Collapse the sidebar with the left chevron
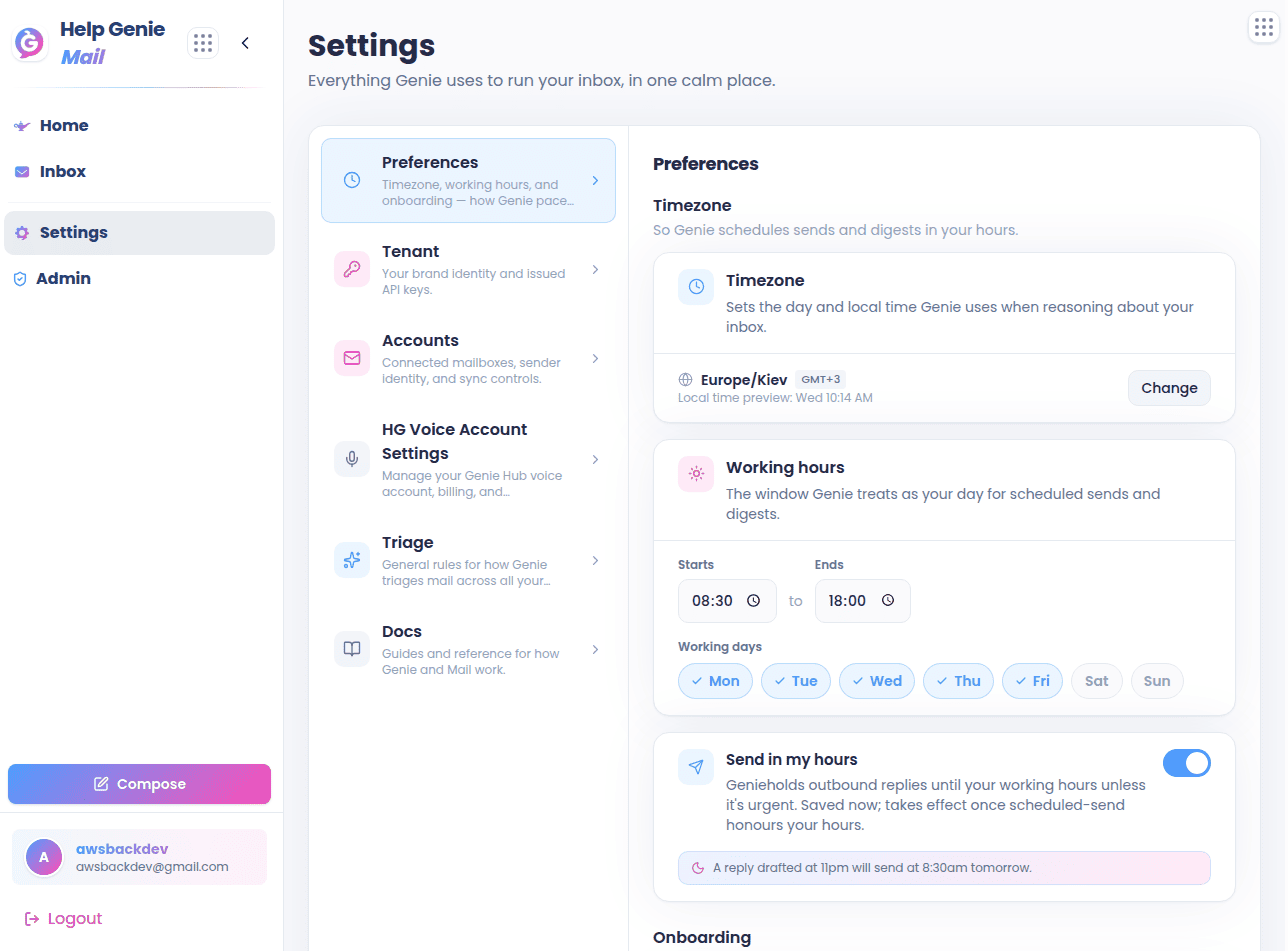Image resolution: width=1288 pixels, height=951 pixels. click(x=245, y=43)
